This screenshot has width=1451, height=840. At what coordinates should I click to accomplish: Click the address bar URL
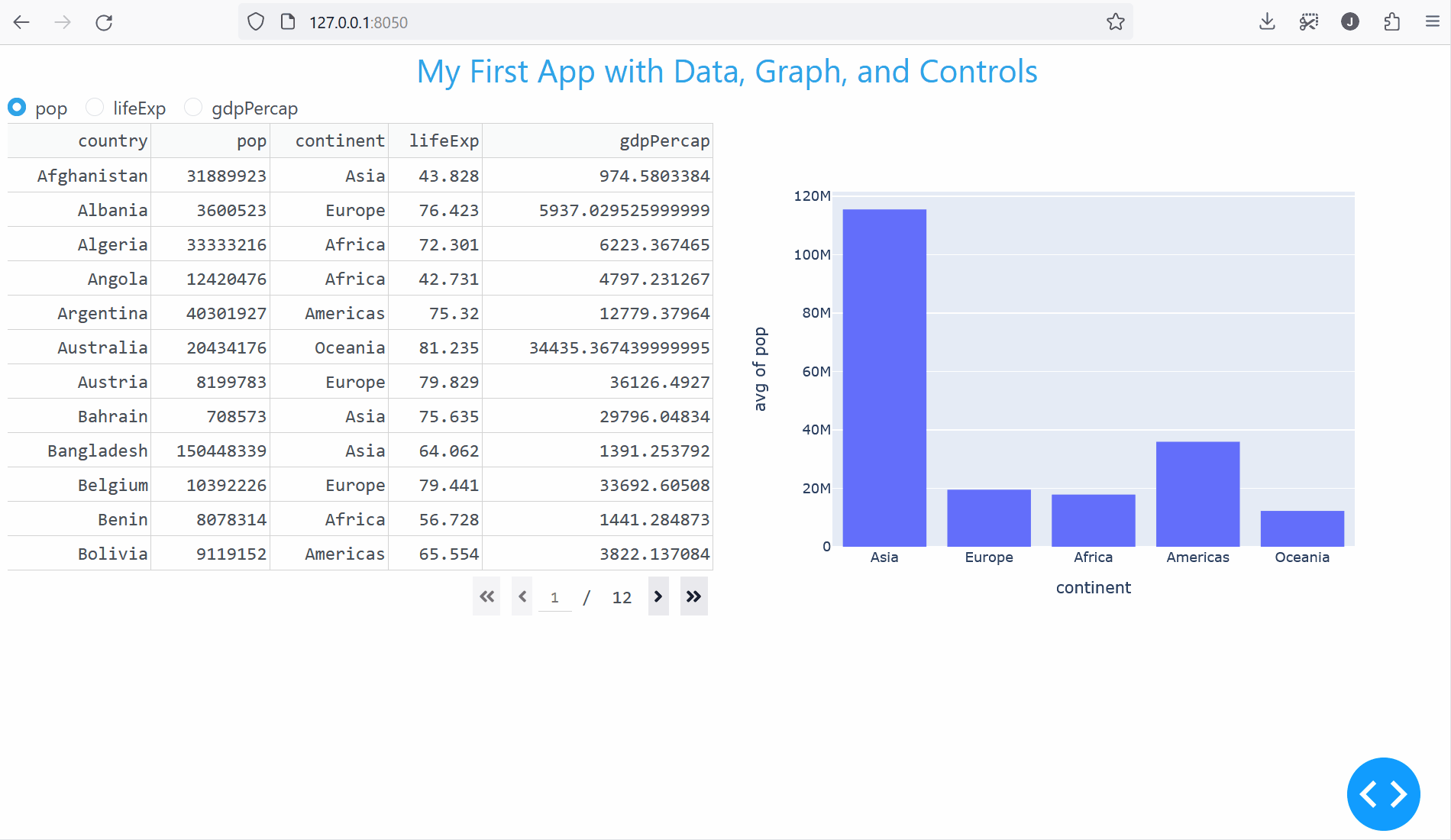pyautogui.click(x=358, y=22)
